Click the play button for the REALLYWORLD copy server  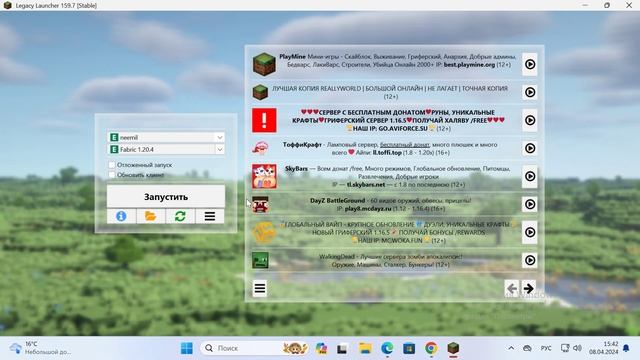(x=529, y=92)
